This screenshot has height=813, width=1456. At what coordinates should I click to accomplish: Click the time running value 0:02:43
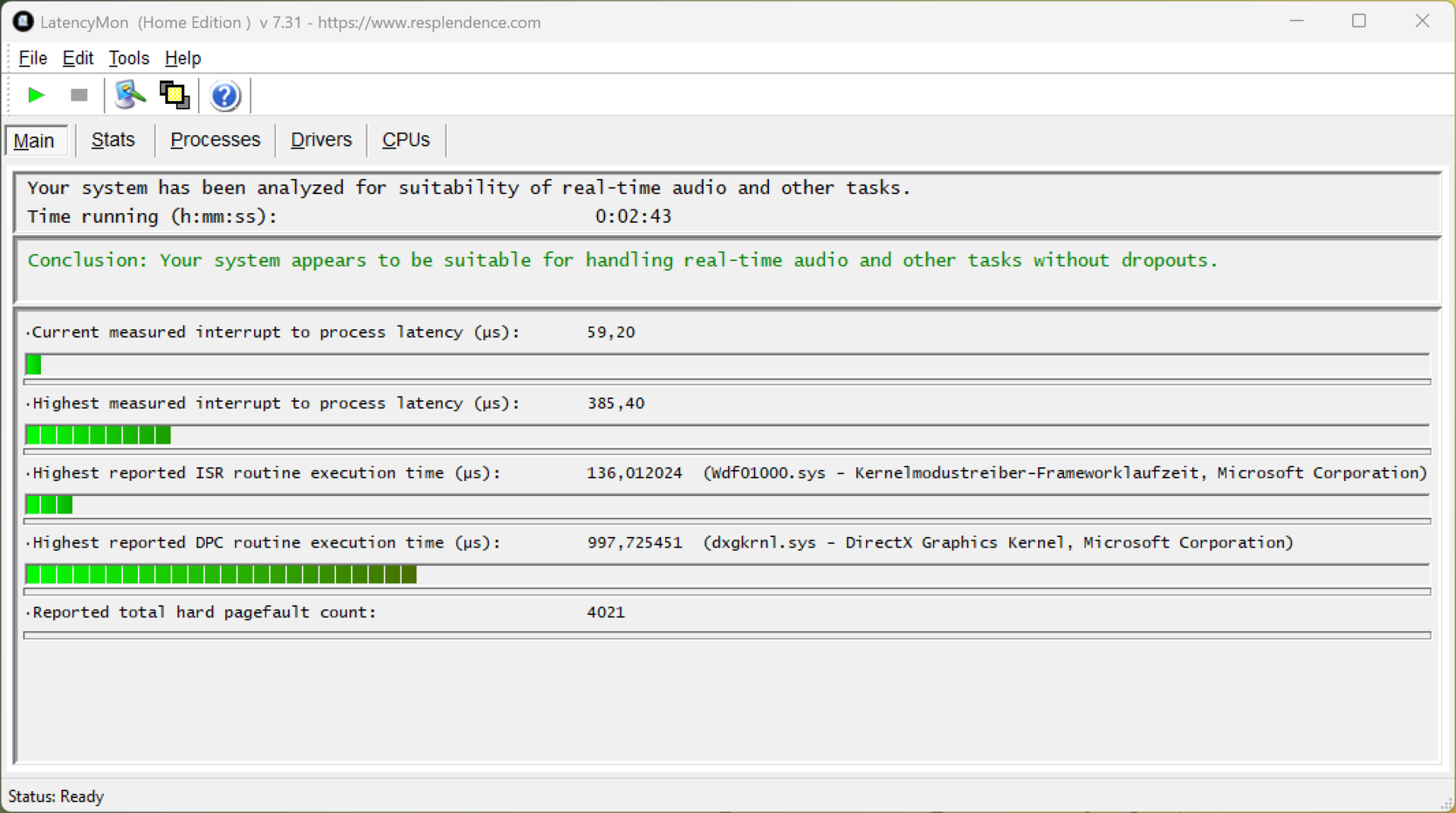point(633,216)
